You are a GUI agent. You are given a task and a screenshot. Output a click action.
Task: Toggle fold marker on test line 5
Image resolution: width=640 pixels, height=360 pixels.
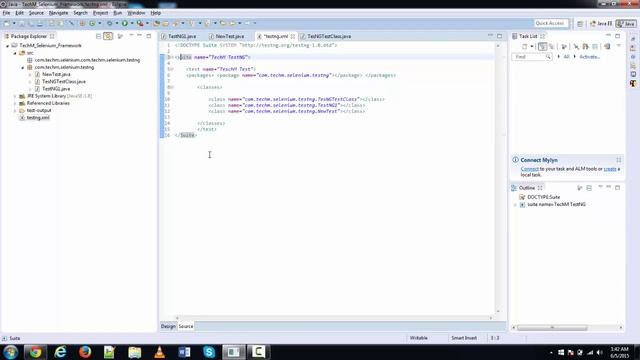point(172,69)
